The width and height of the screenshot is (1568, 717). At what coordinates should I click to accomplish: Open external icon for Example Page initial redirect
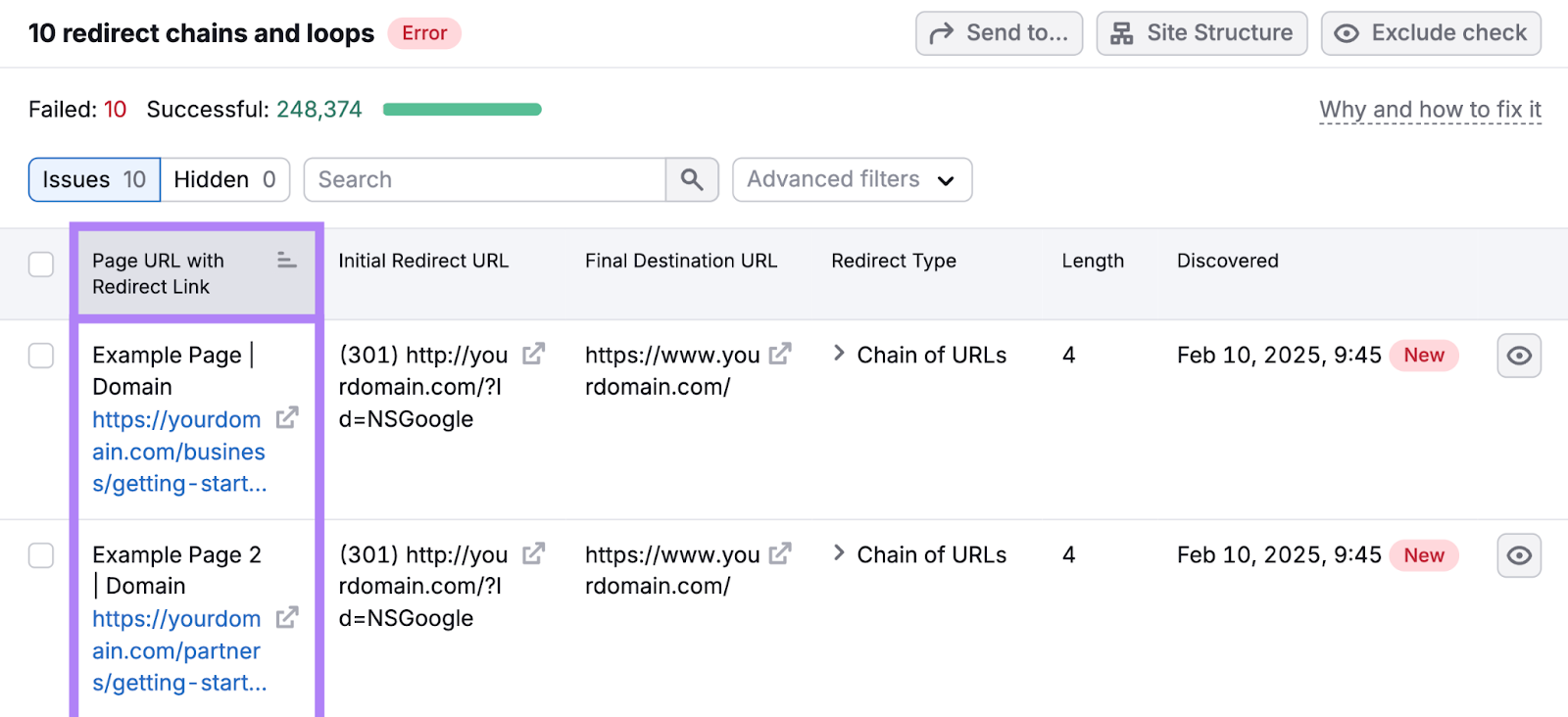pos(533,354)
